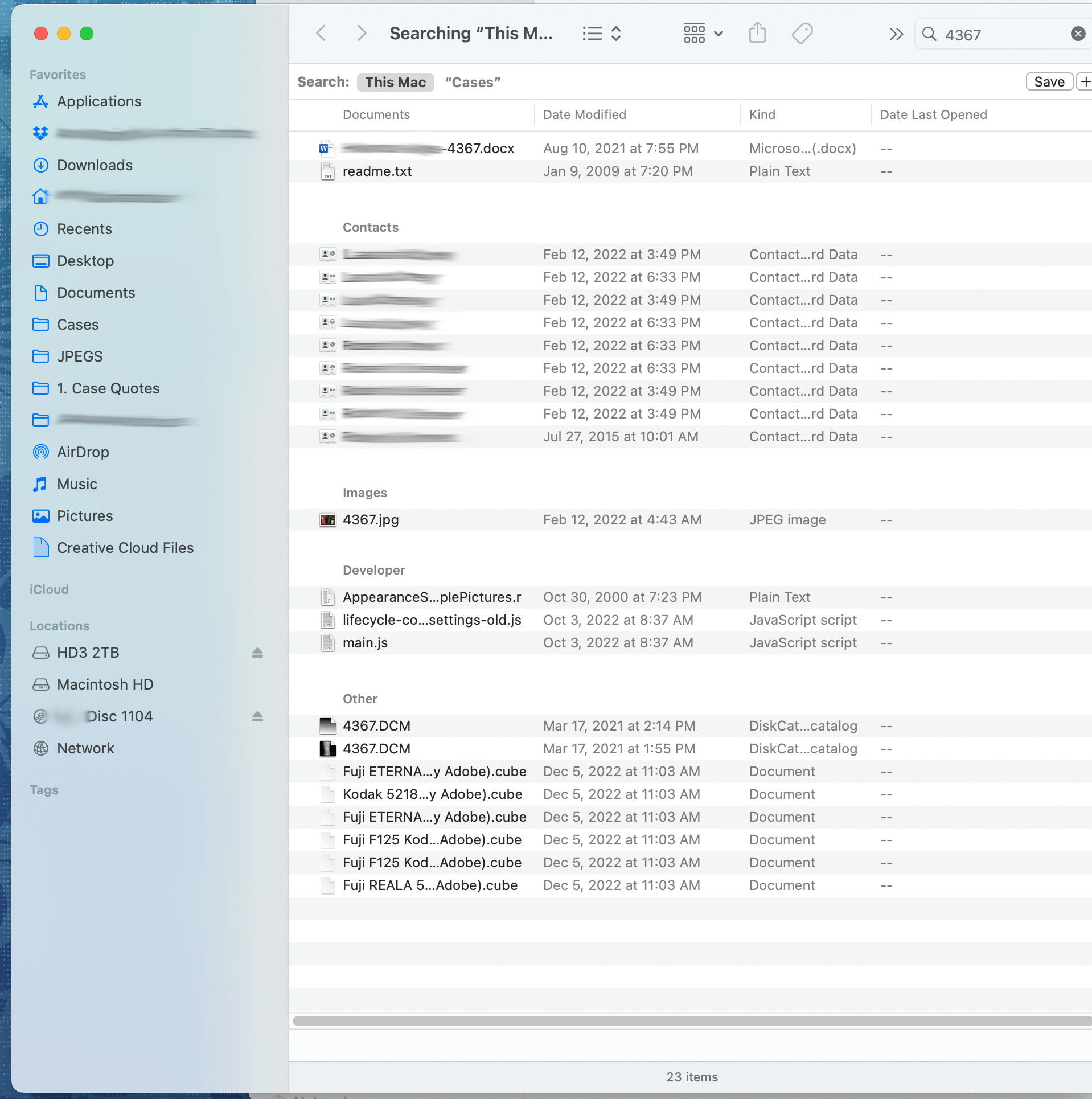This screenshot has width=1092, height=1099.
Task: Eject the HD3 2TB drive
Action: tap(257, 653)
